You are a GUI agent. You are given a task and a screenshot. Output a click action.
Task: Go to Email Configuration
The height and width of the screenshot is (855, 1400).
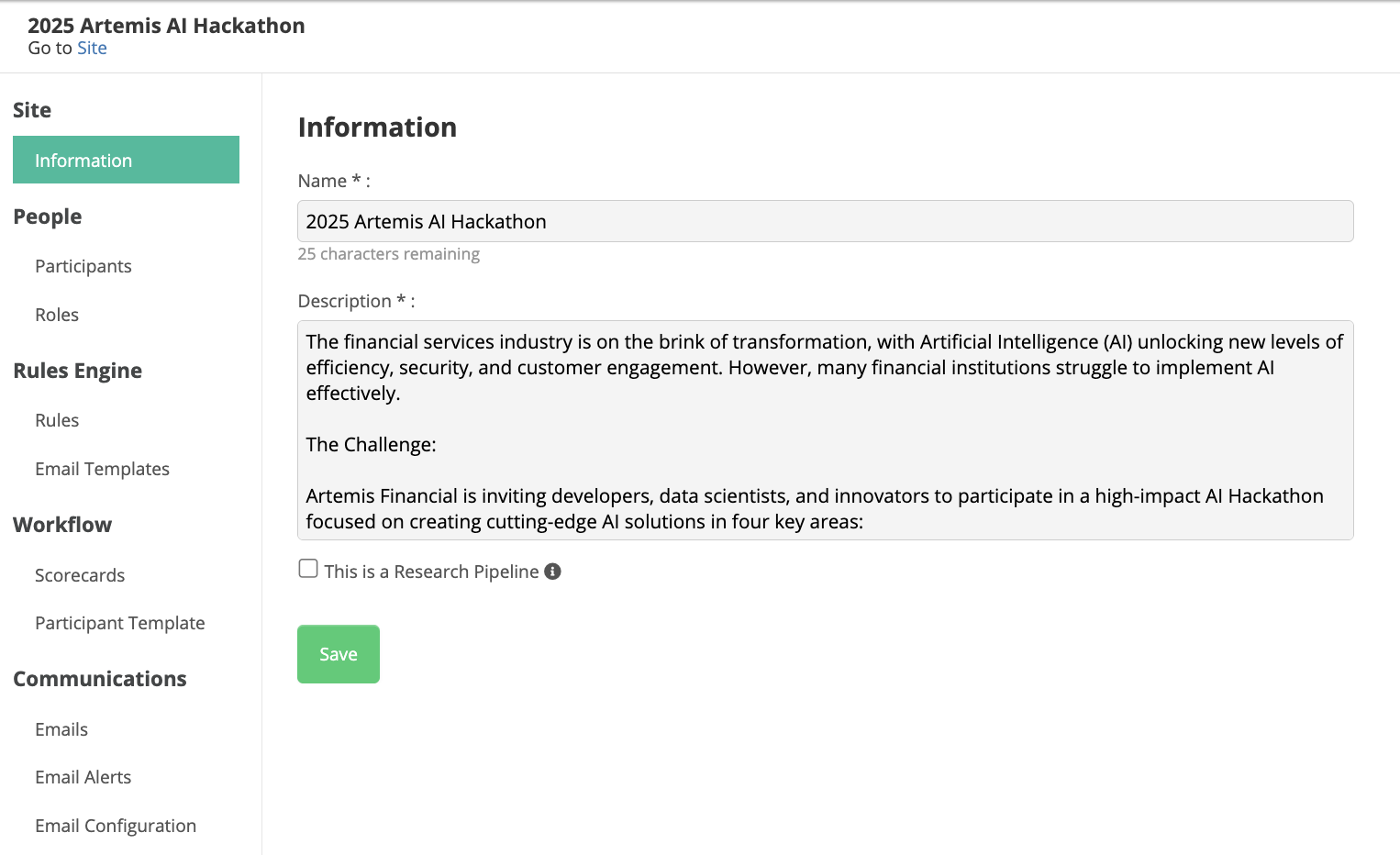pos(116,826)
